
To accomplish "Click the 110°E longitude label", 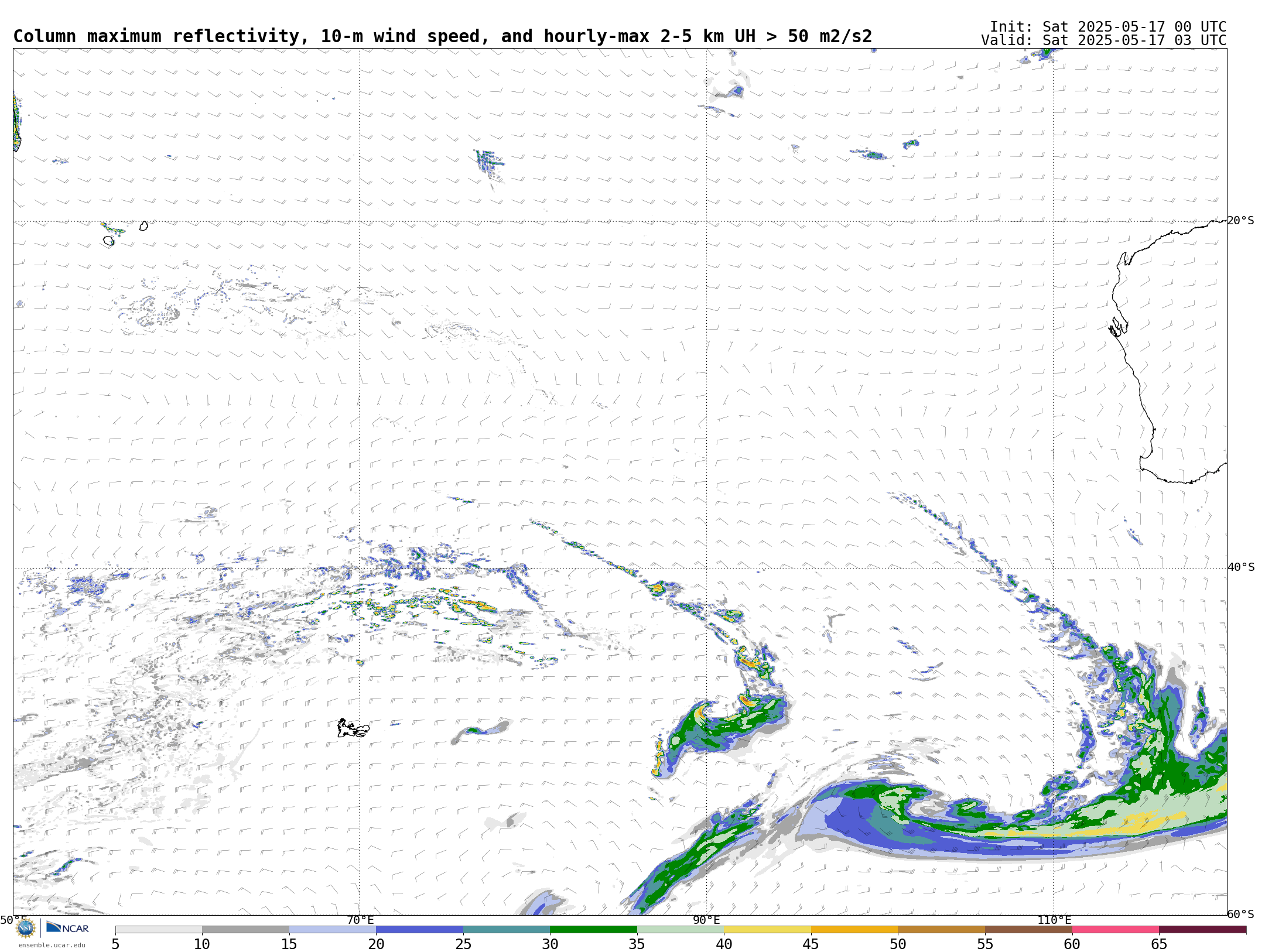I will (x=1054, y=920).
